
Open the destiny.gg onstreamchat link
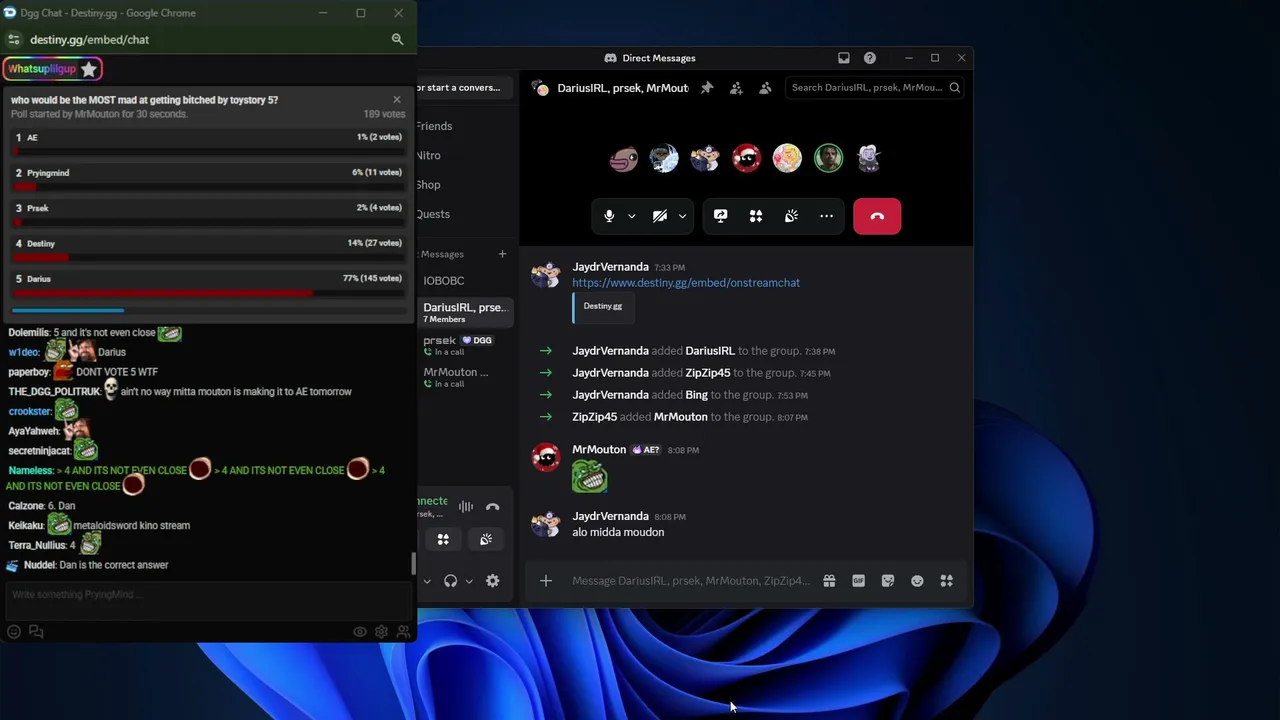[x=686, y=283]
